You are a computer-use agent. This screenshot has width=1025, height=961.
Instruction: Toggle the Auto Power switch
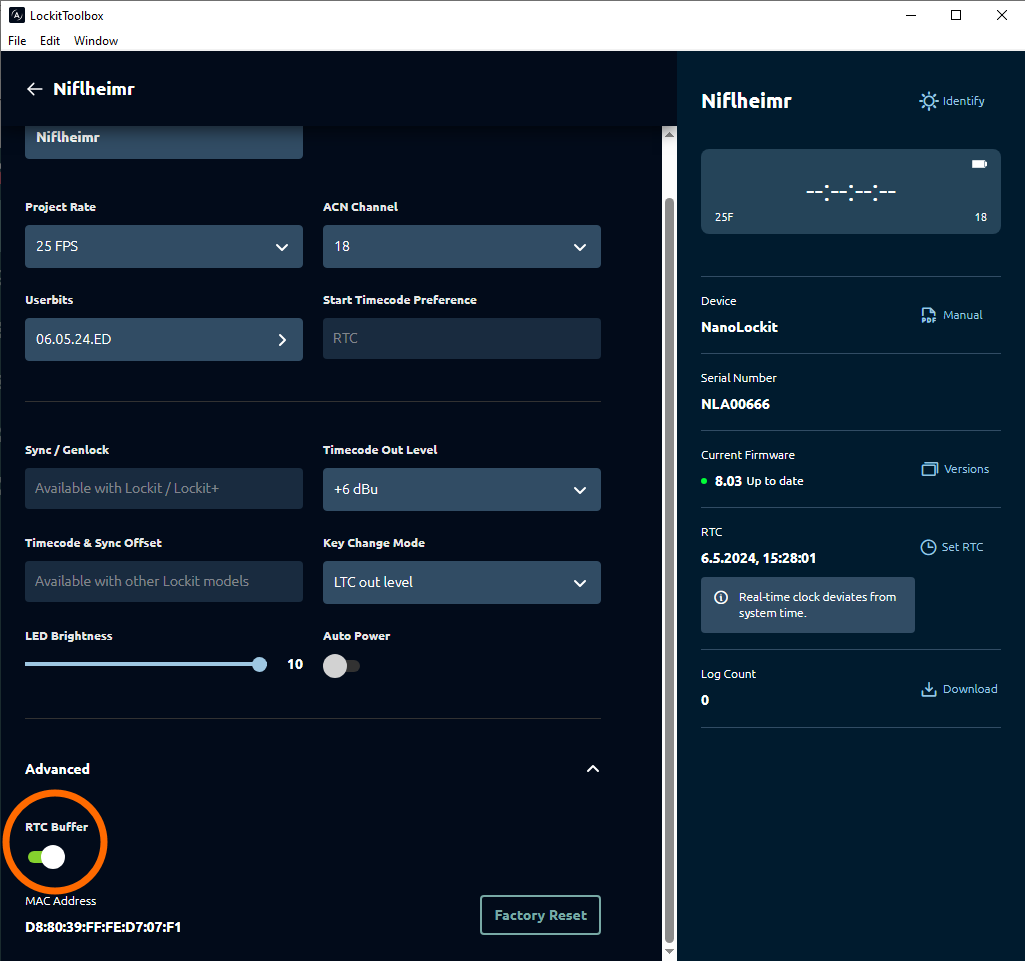click(x=341, y=666)
